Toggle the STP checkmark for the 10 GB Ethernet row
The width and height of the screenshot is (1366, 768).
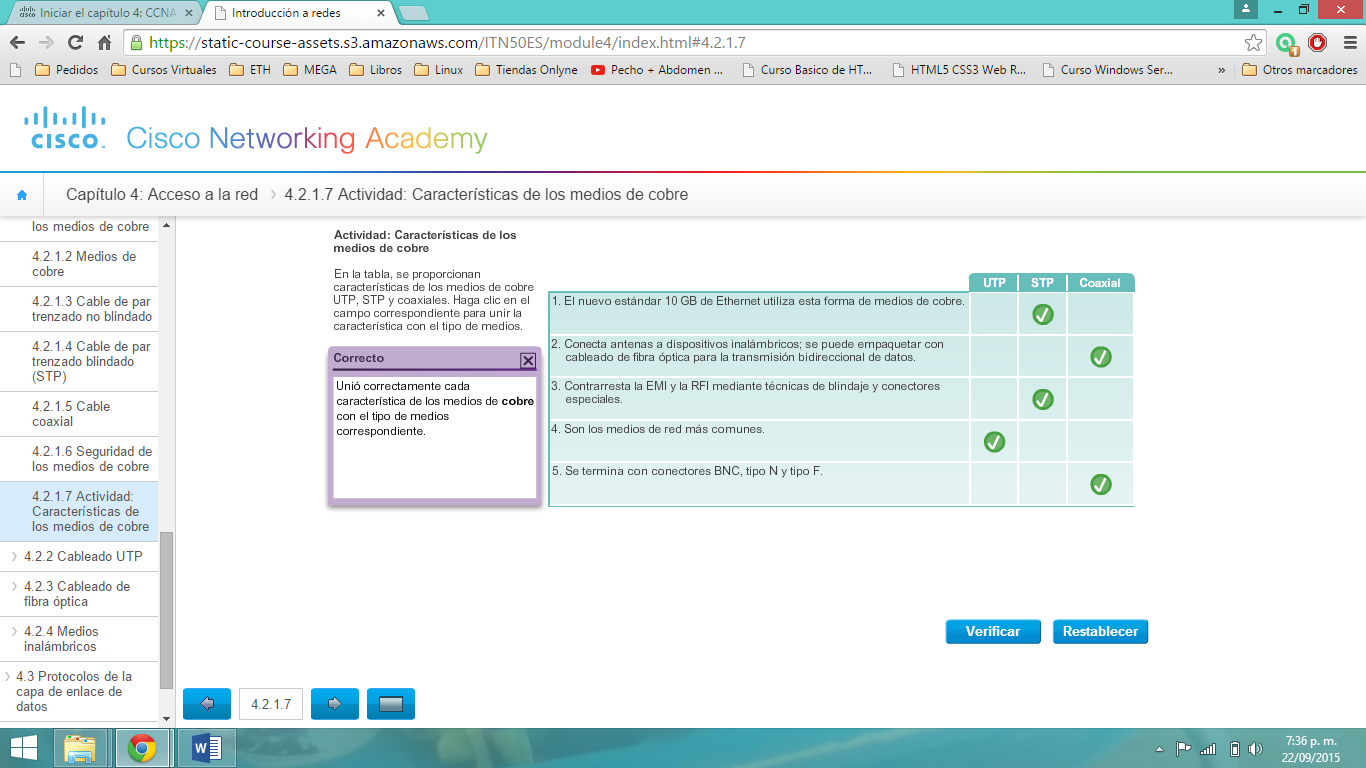click(x=1042, y=312)
